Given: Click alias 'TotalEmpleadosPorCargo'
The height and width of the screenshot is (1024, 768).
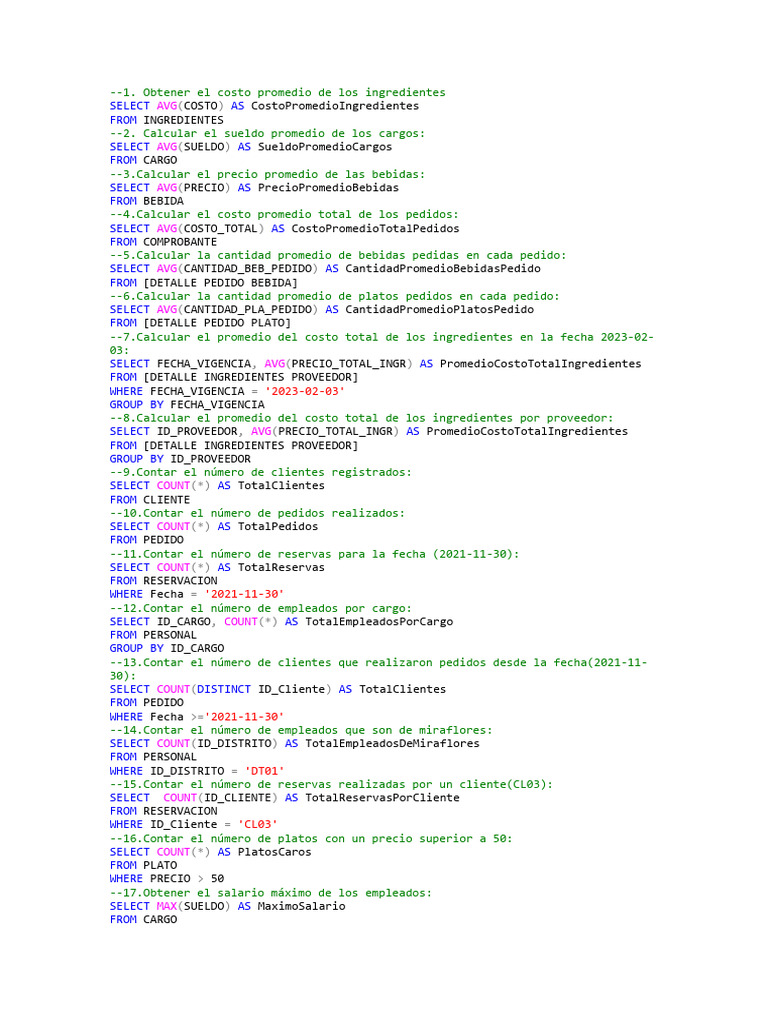Looking at the screenshot, I should (x=379, y=622).
